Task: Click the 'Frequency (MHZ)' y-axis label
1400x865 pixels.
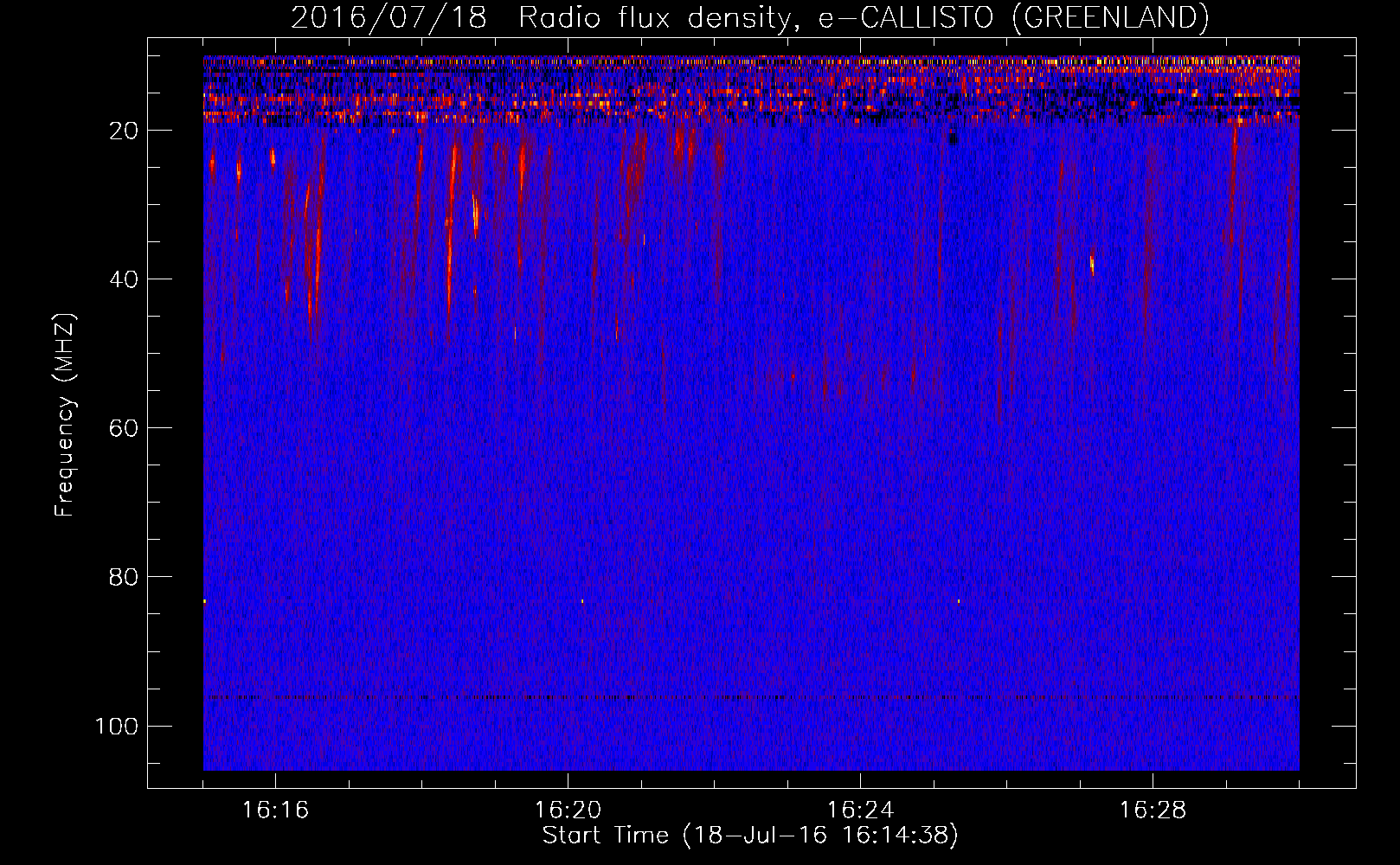Action: [65, 415]
